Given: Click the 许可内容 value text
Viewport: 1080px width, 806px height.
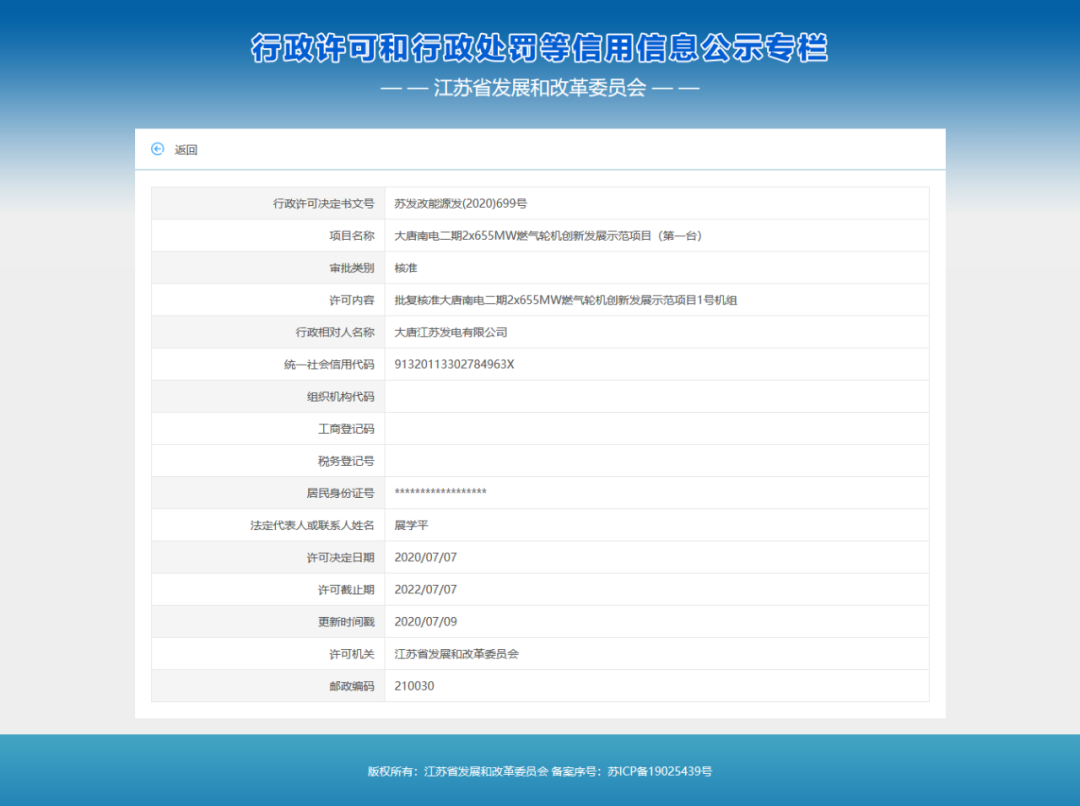Looking at the screenshot, I should tap(565, 300).
